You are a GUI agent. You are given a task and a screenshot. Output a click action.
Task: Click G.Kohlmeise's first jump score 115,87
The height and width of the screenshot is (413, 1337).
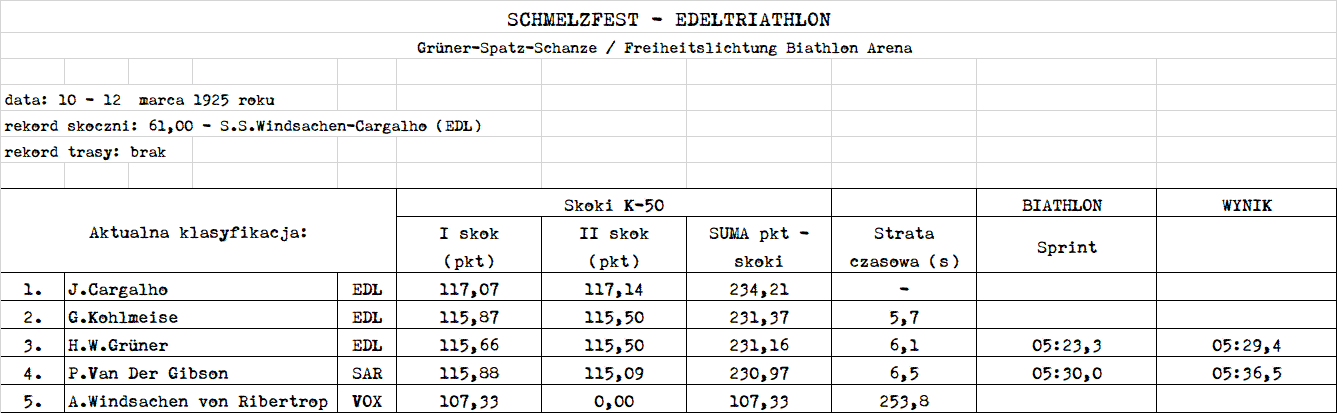[x=470, y=318]
